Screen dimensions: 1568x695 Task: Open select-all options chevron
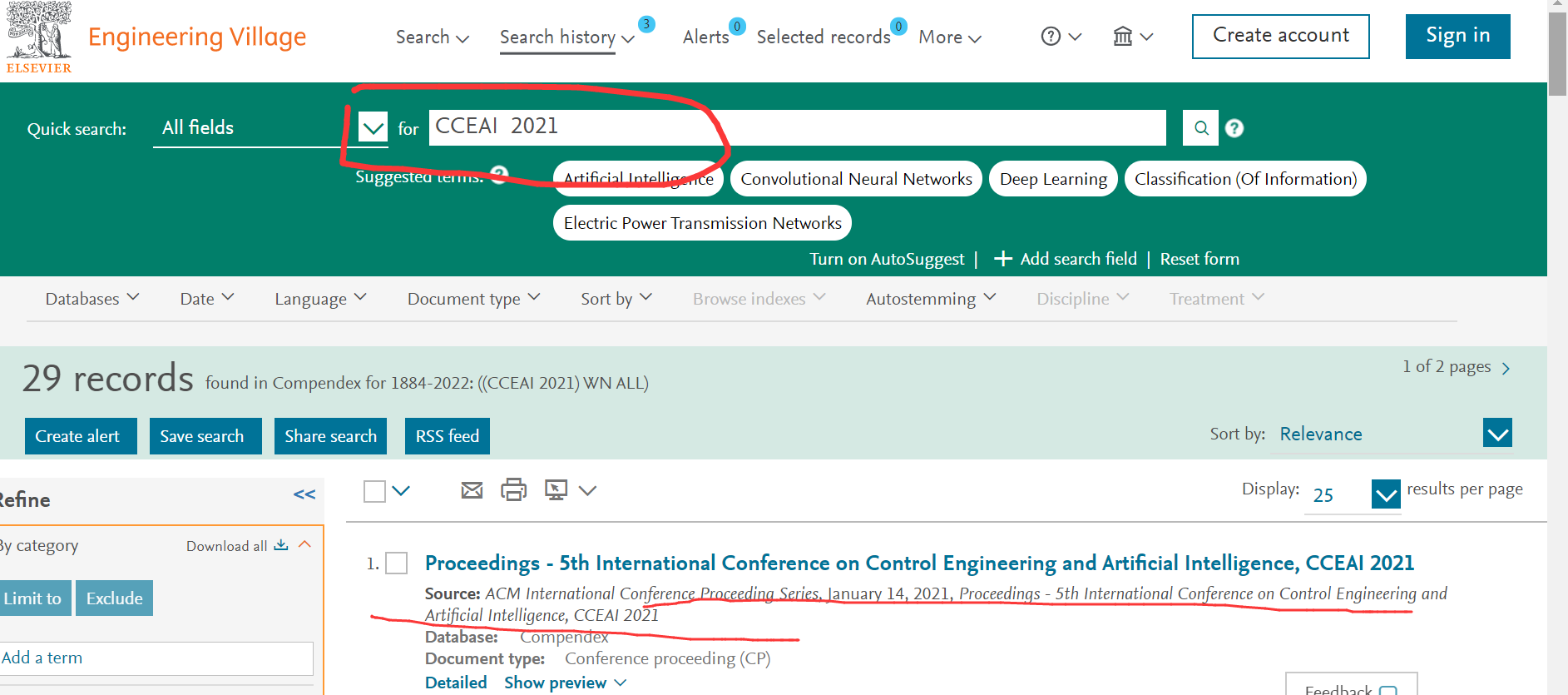pyautogui.click(x=401, y=491)
